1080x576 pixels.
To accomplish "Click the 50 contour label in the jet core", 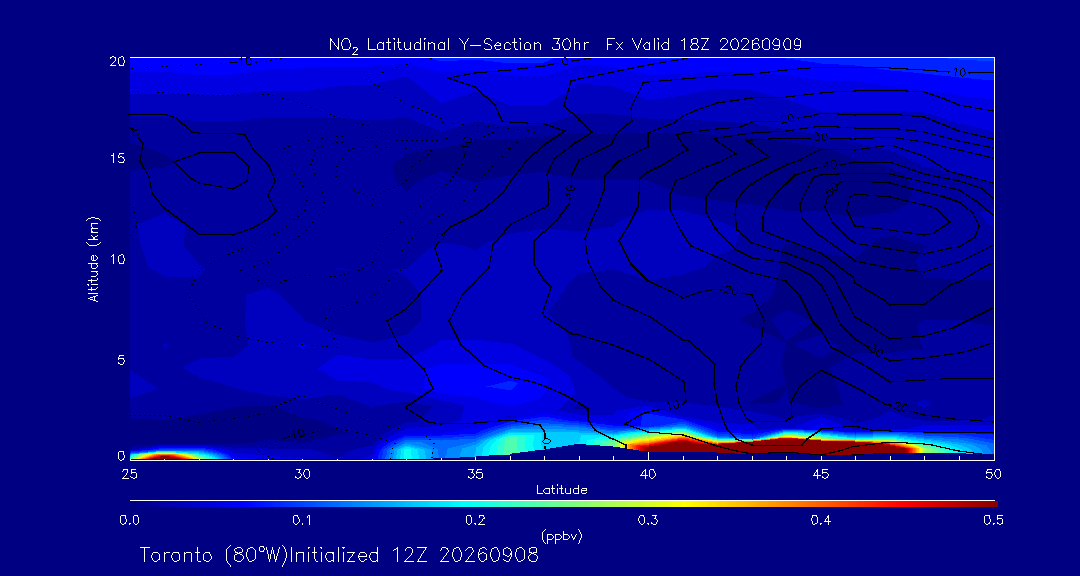I will [830, 190].
